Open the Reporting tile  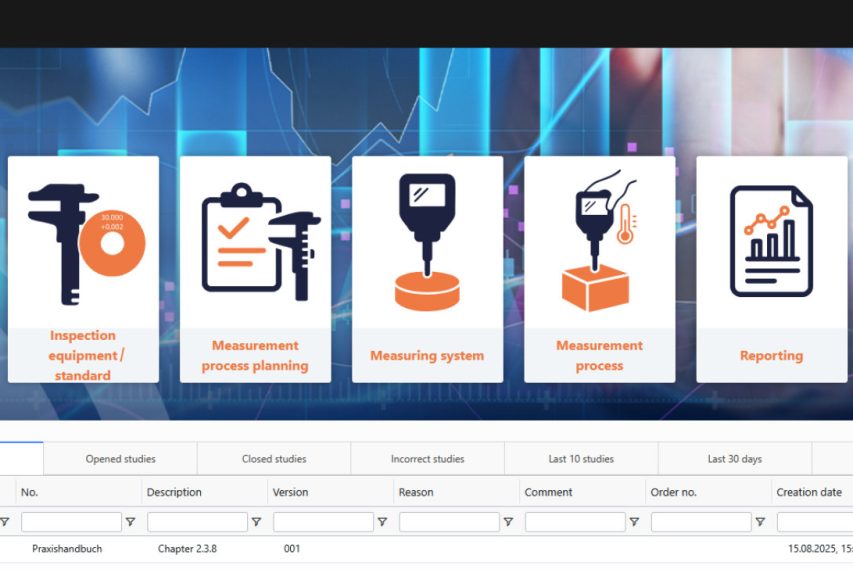click(x=771, y=268)
